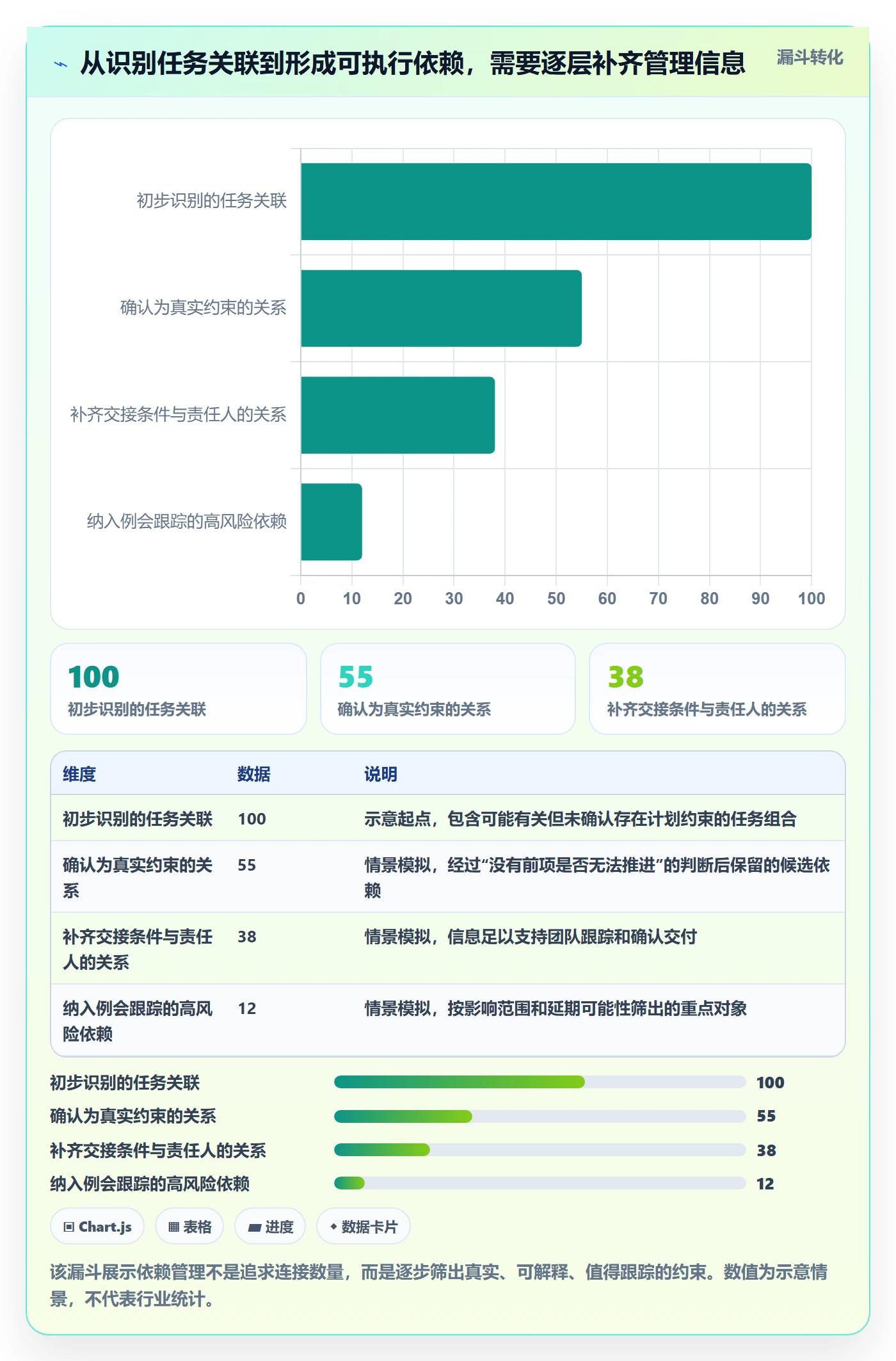Click the diamond icon in the 数据卡片 chip
The width and height of the screenshot is (896, 1361).
point(333,1227)
